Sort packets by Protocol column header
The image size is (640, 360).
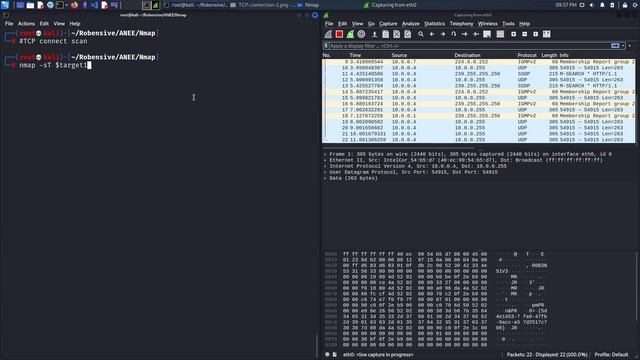click(527, 55)
